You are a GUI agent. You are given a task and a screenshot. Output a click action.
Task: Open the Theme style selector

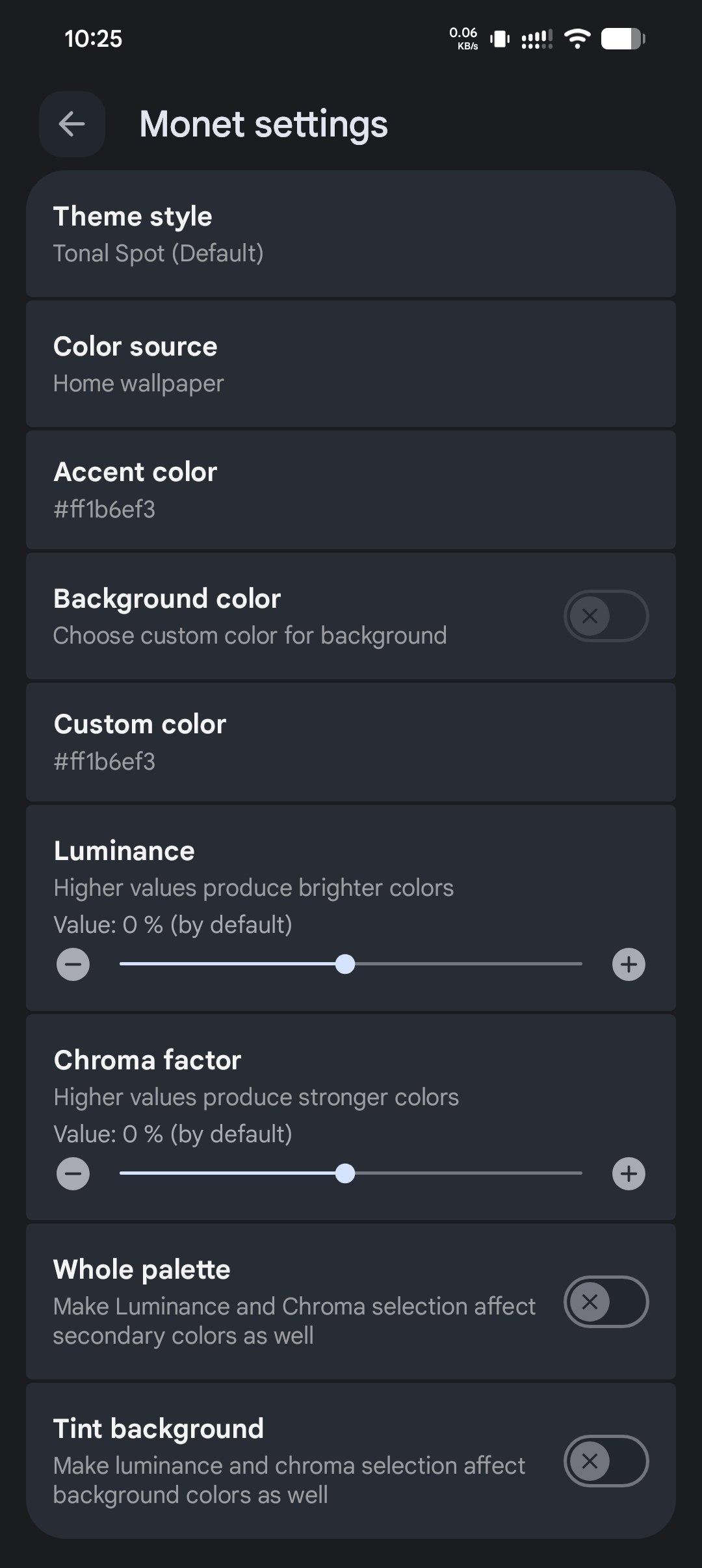pos(351,234)
